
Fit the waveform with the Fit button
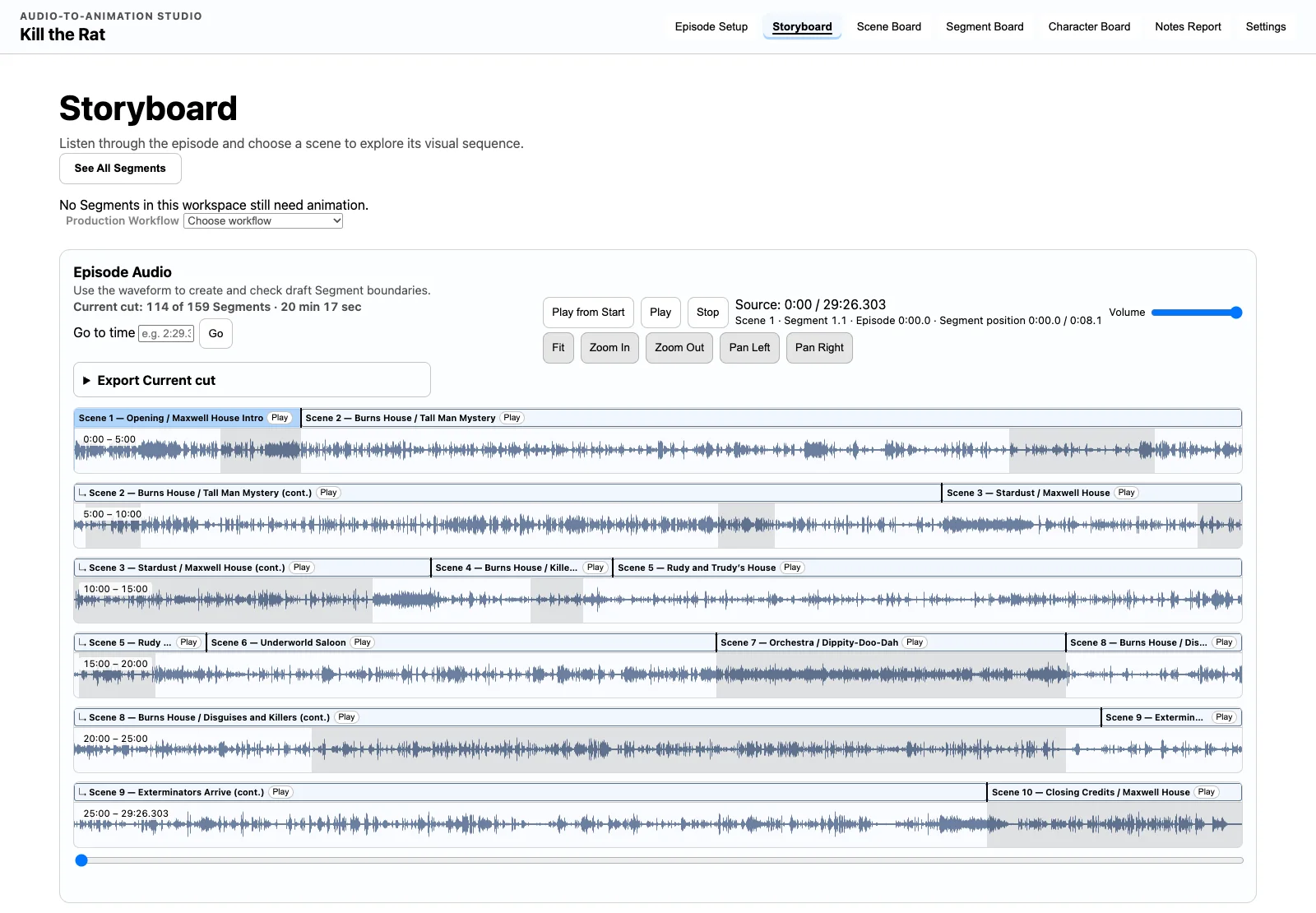(558, 348)
